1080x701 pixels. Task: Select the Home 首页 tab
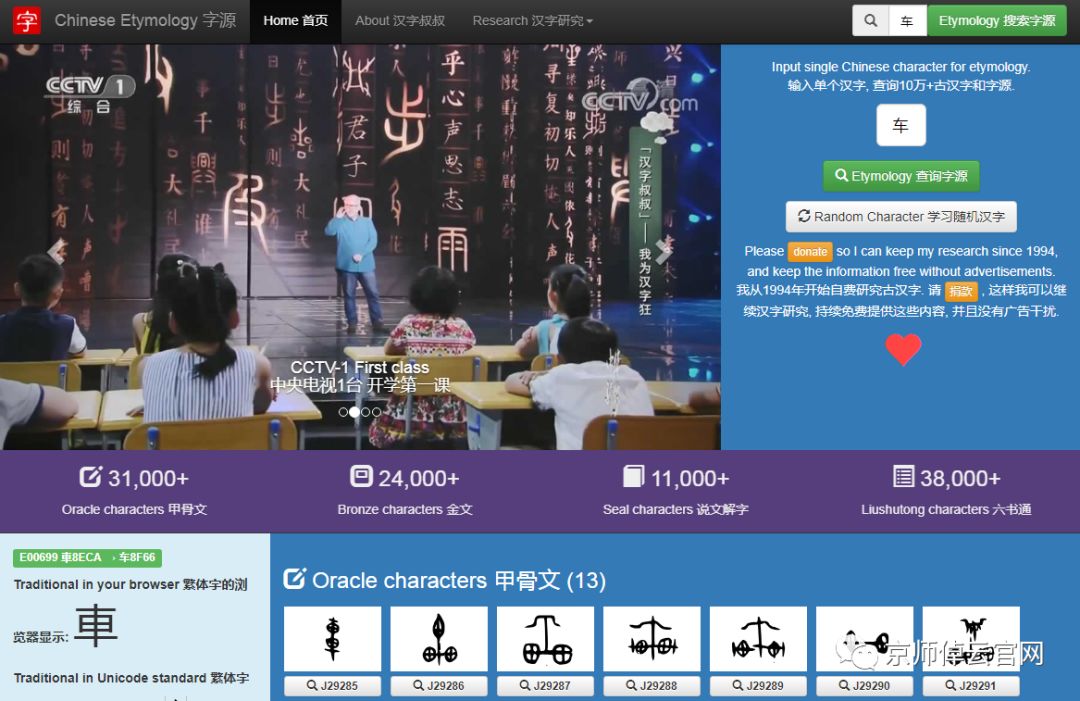point(296,20)
